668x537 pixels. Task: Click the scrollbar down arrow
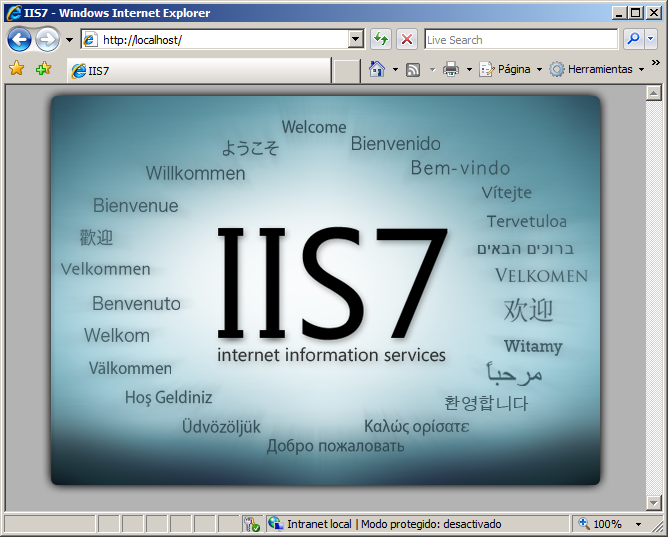[x=654, y=503]
